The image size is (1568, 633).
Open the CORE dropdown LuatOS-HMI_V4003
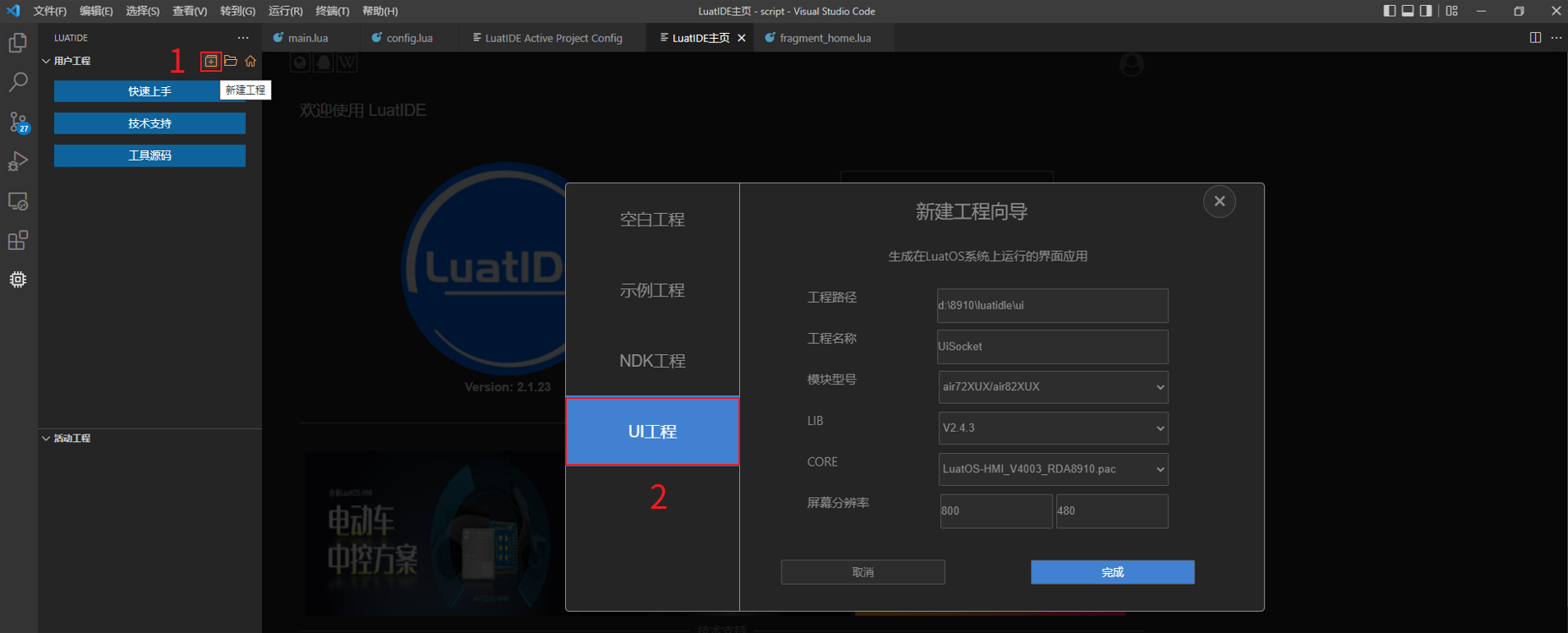pos(1053,469)
